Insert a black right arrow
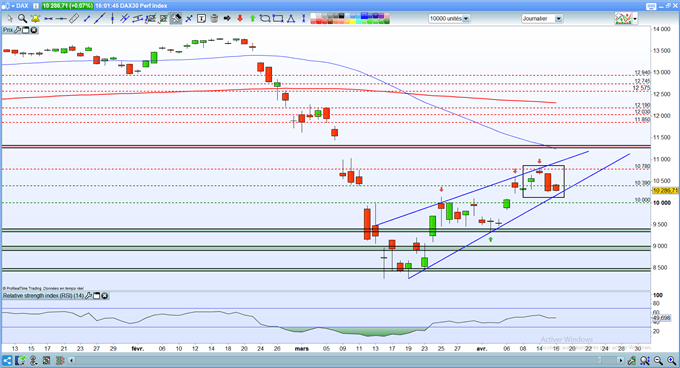The width and height of the screenshot is (680, 368). pos(227,19)
